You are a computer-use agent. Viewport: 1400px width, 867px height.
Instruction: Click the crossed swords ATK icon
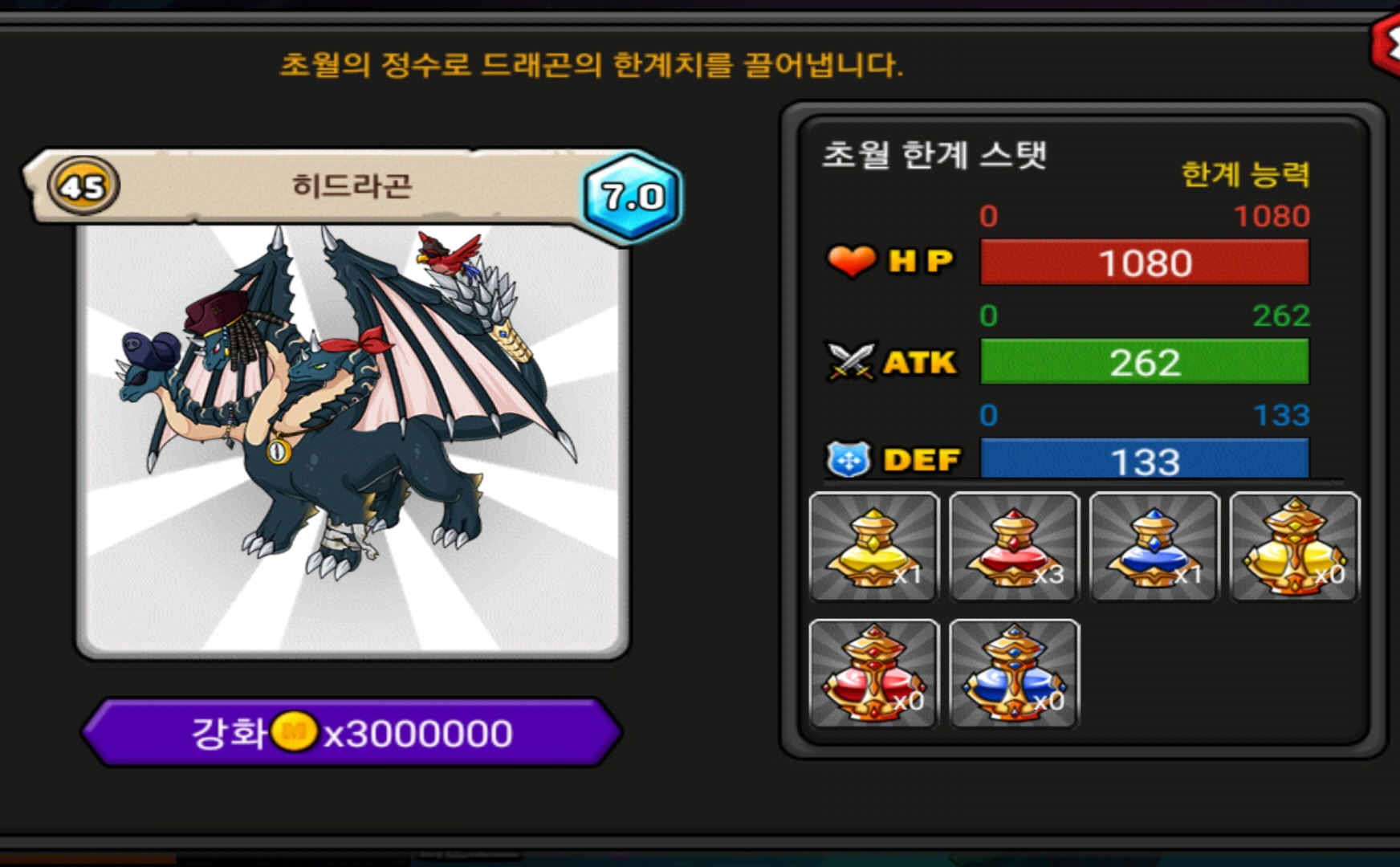851,361
